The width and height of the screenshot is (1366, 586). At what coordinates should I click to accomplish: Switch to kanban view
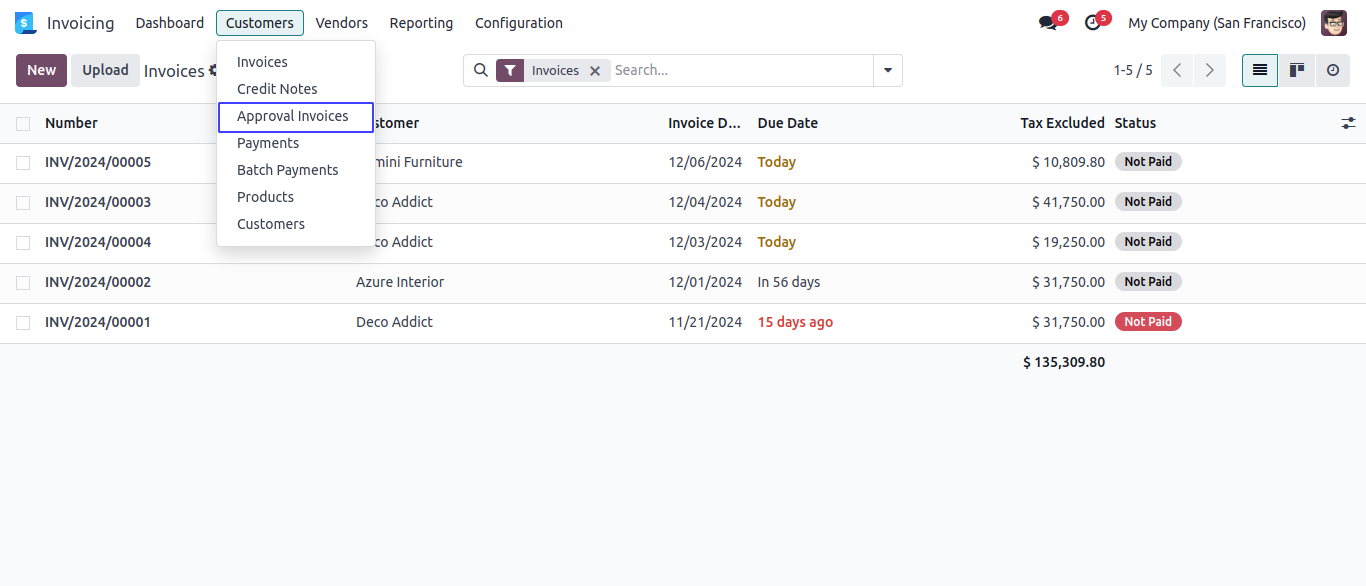point(1296,70)
